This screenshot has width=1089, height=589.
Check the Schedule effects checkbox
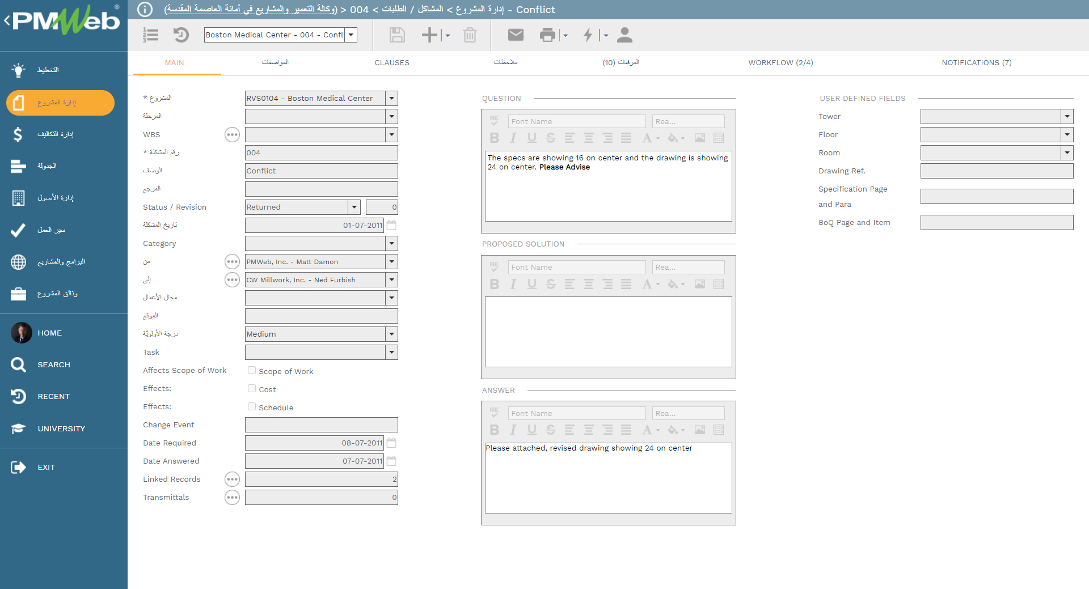[x=252, y=406]
